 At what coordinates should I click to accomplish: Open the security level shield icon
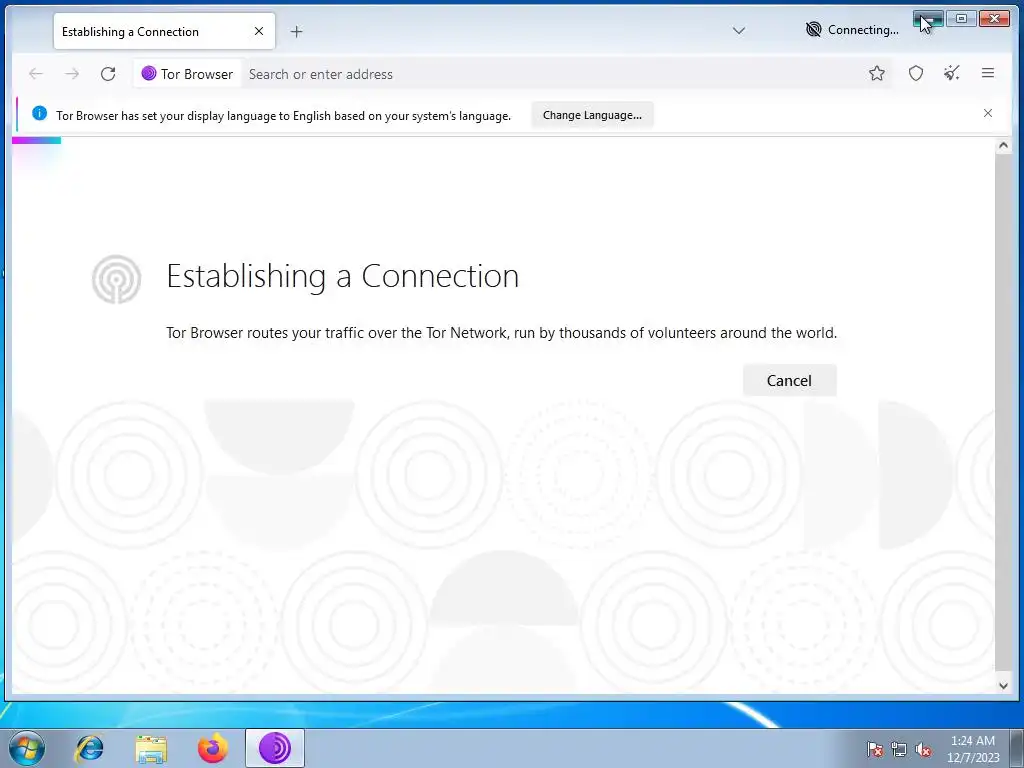pos(916,73)
